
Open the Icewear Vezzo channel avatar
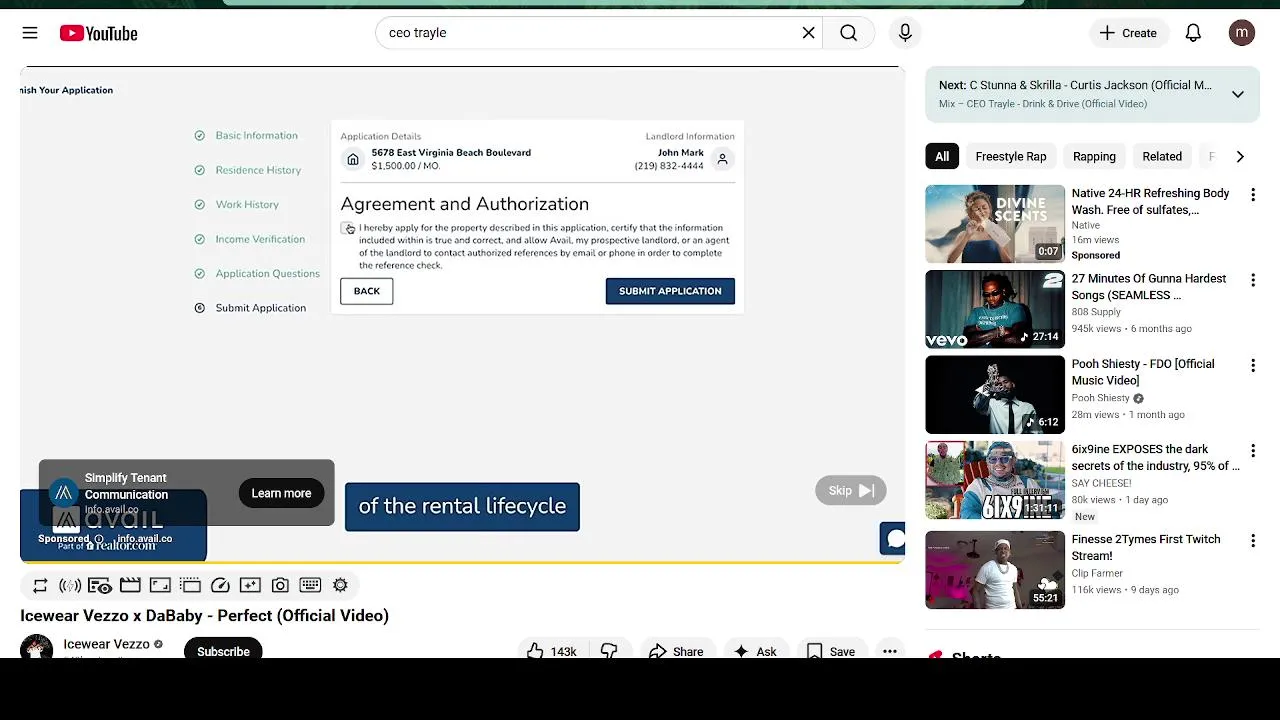pos(37,647)
